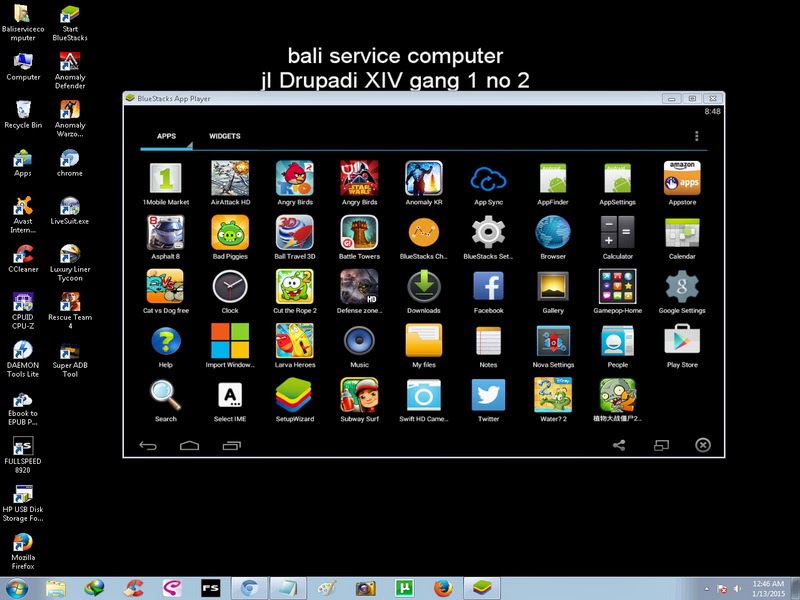This screenshot has width=800, height=600.
Task: Open the Facebook app
Action: pyautogui.click(x=488, y=286)
